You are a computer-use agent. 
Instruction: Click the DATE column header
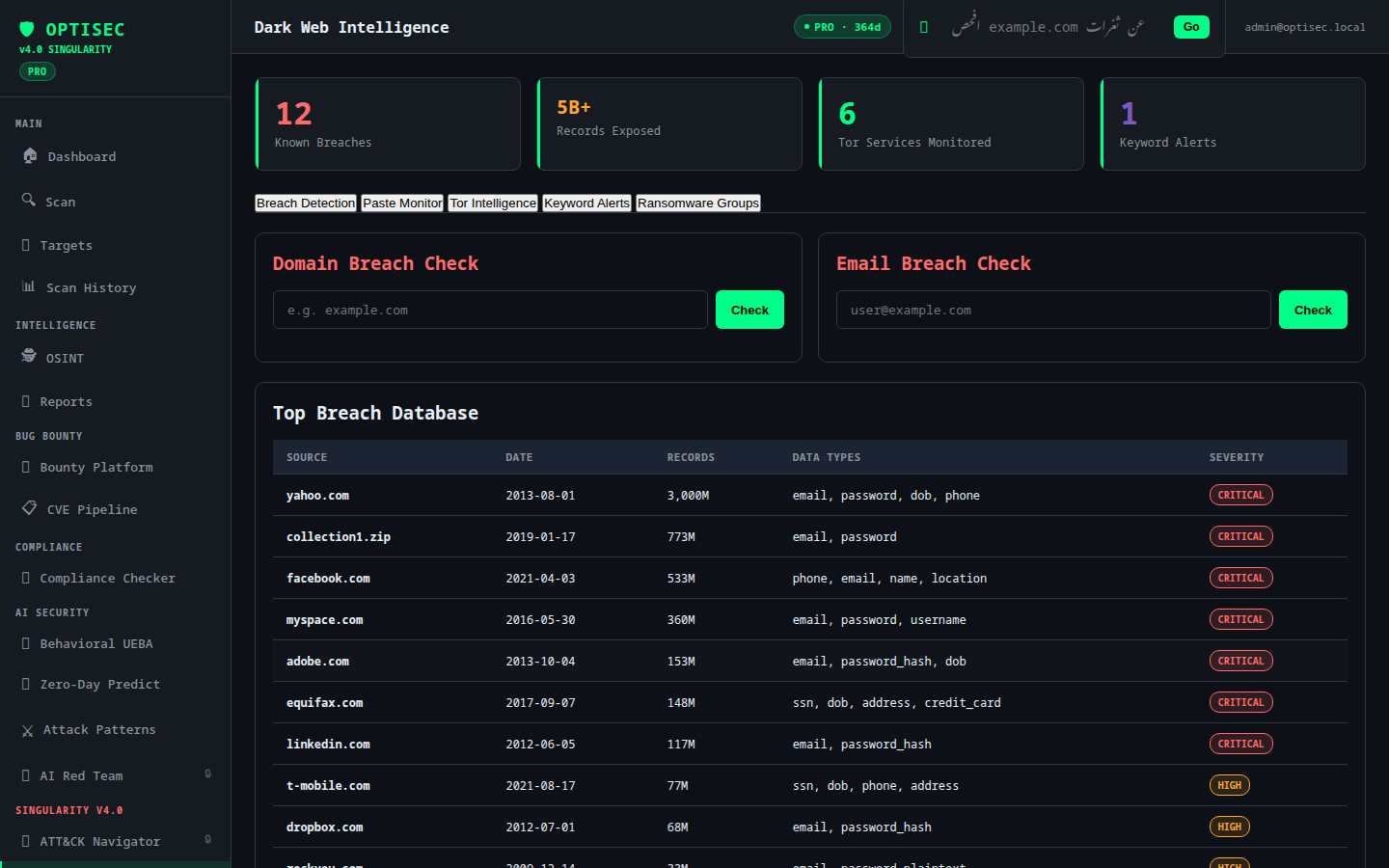click(x=519, y=457)
